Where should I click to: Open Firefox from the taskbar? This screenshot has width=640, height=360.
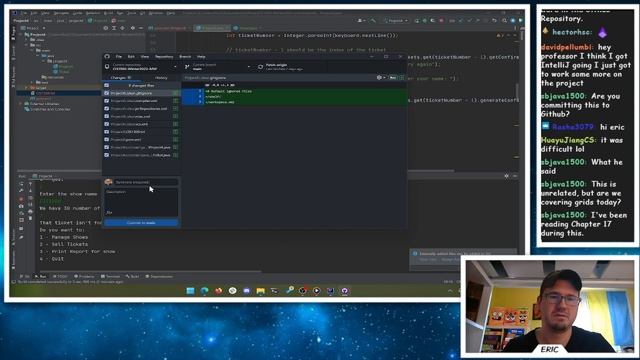coord(218,291)
